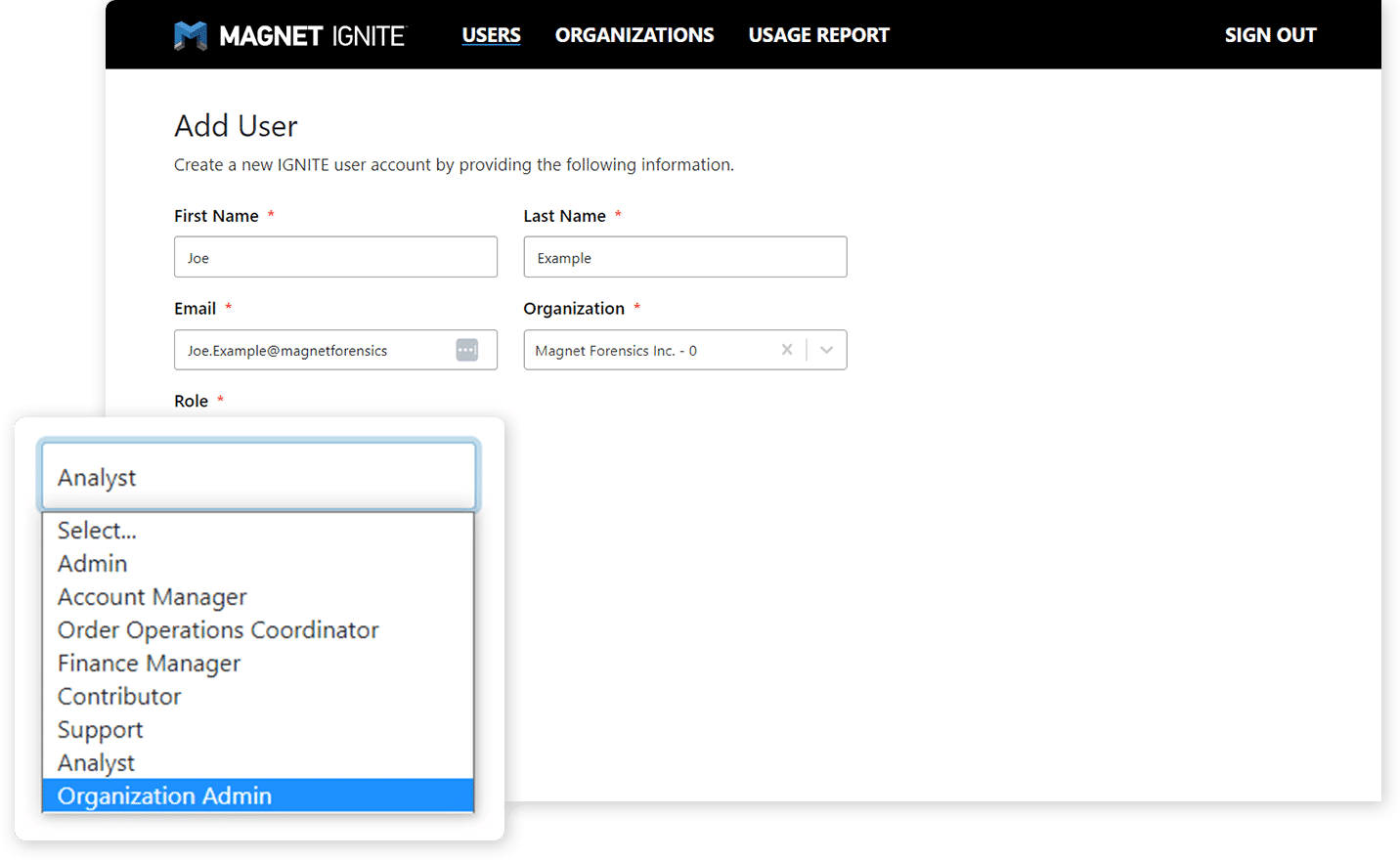
Task: Click the Sign Out link
Action: [x=1270, y=35]
